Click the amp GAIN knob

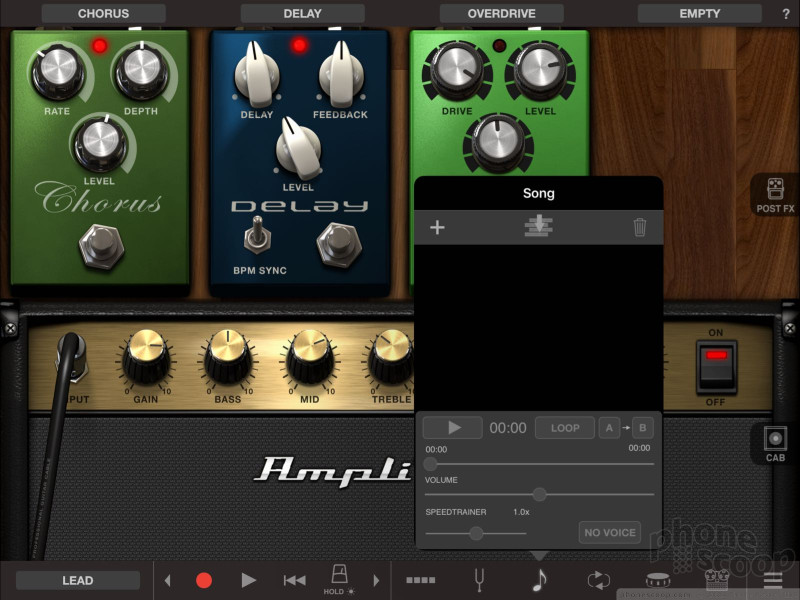point(146,357)
